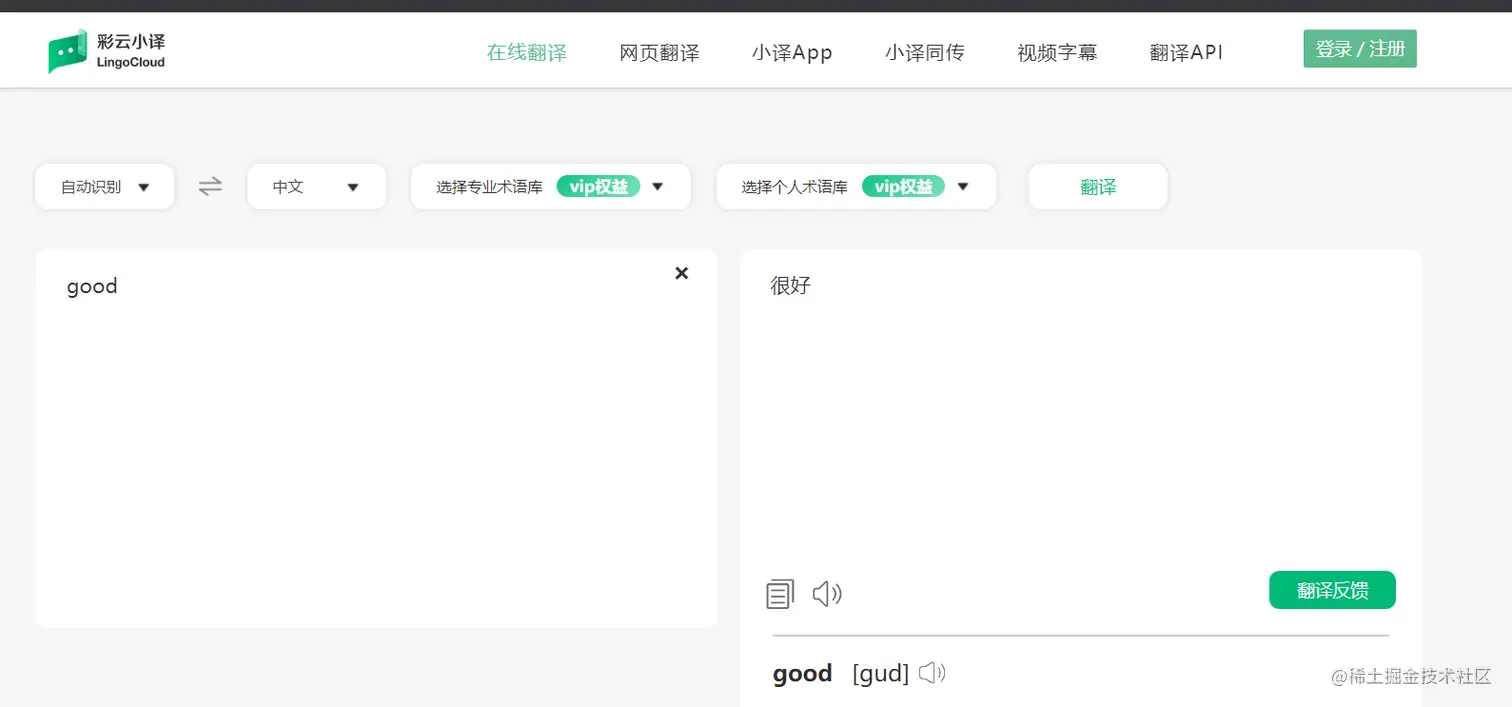Focus the source text box containing good
The height and width of the screenshot is (707, 1512).
pos(376,438)
